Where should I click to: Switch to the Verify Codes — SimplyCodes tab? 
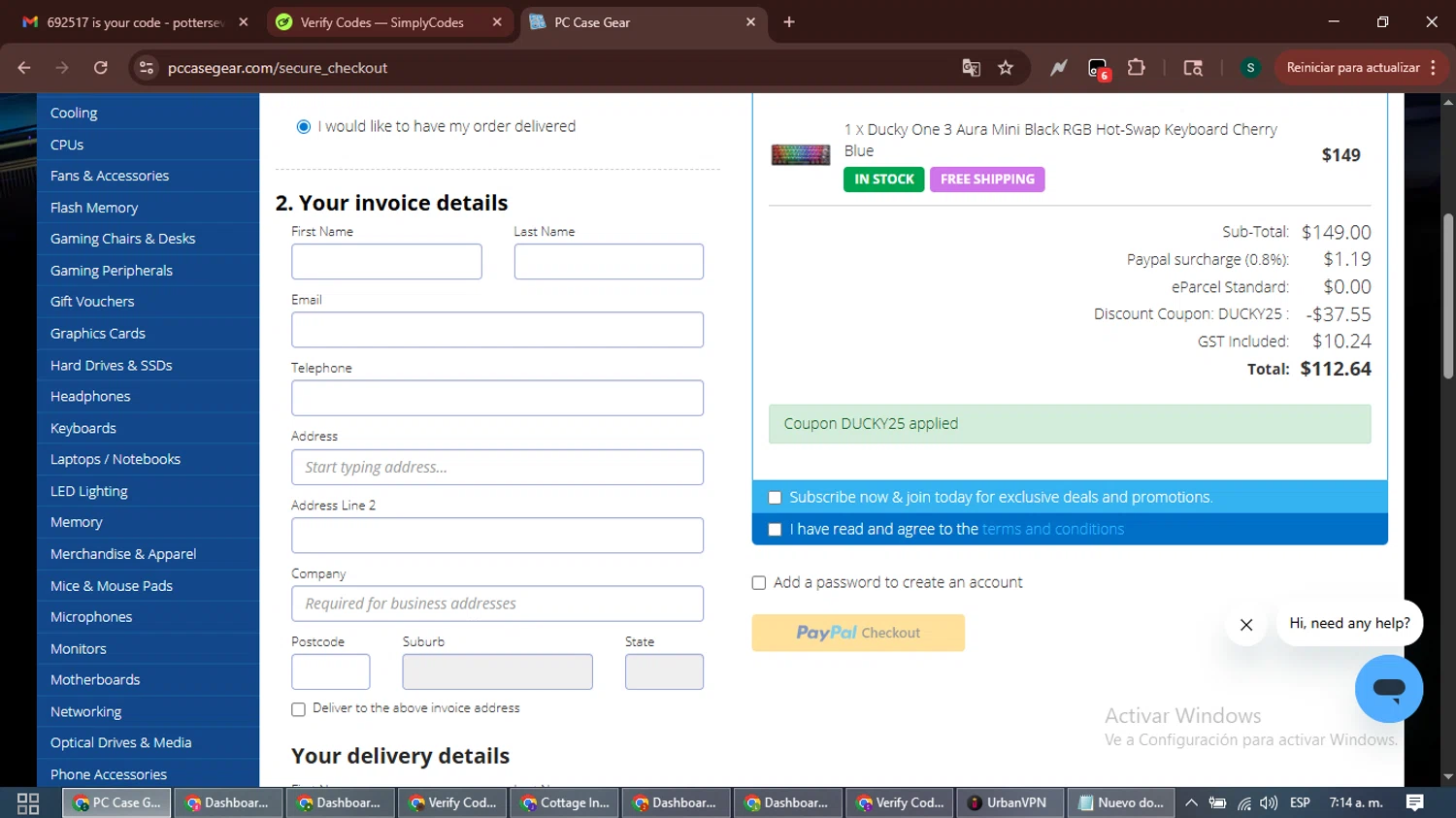coord(390,22)
